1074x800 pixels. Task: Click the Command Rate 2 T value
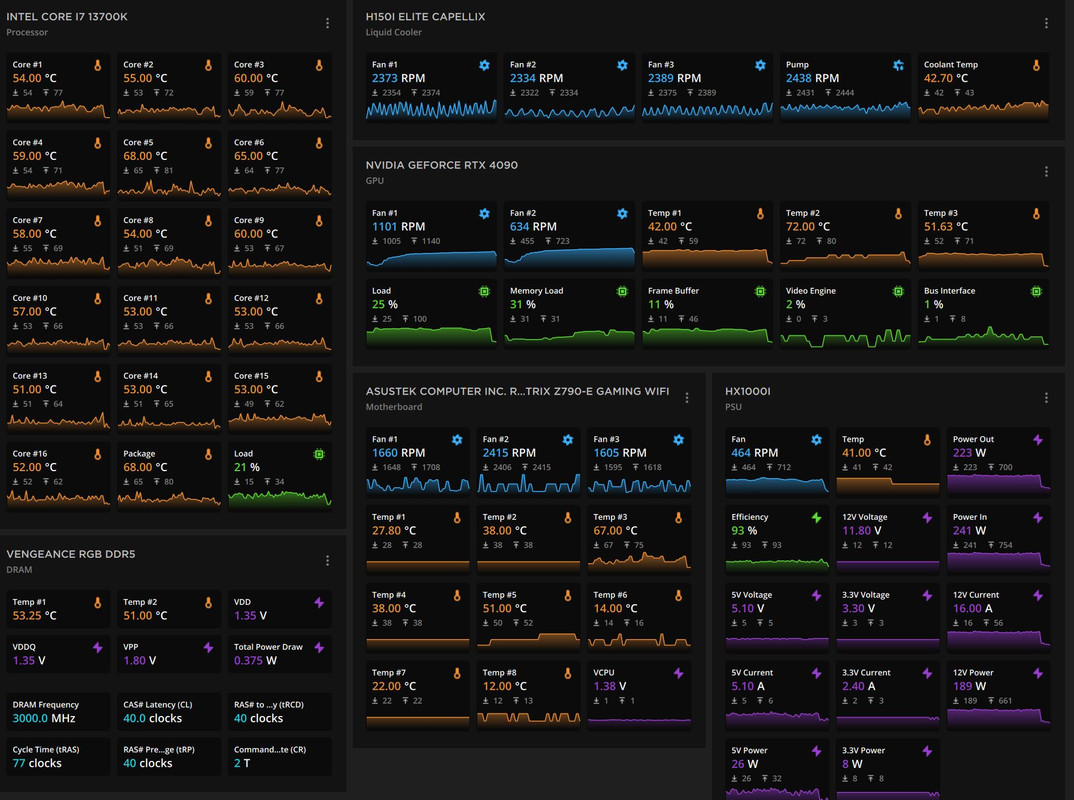(x=242, y=763)
